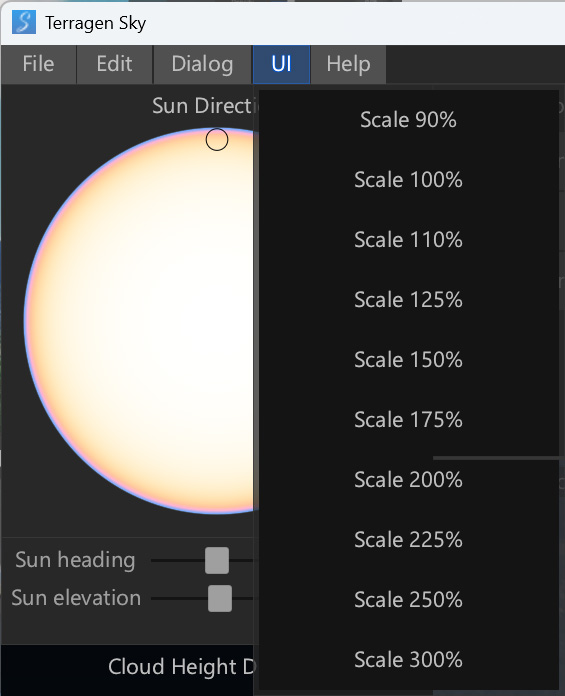
Task: Select Scale 175% menu item
Action: (x=408, y=419)
